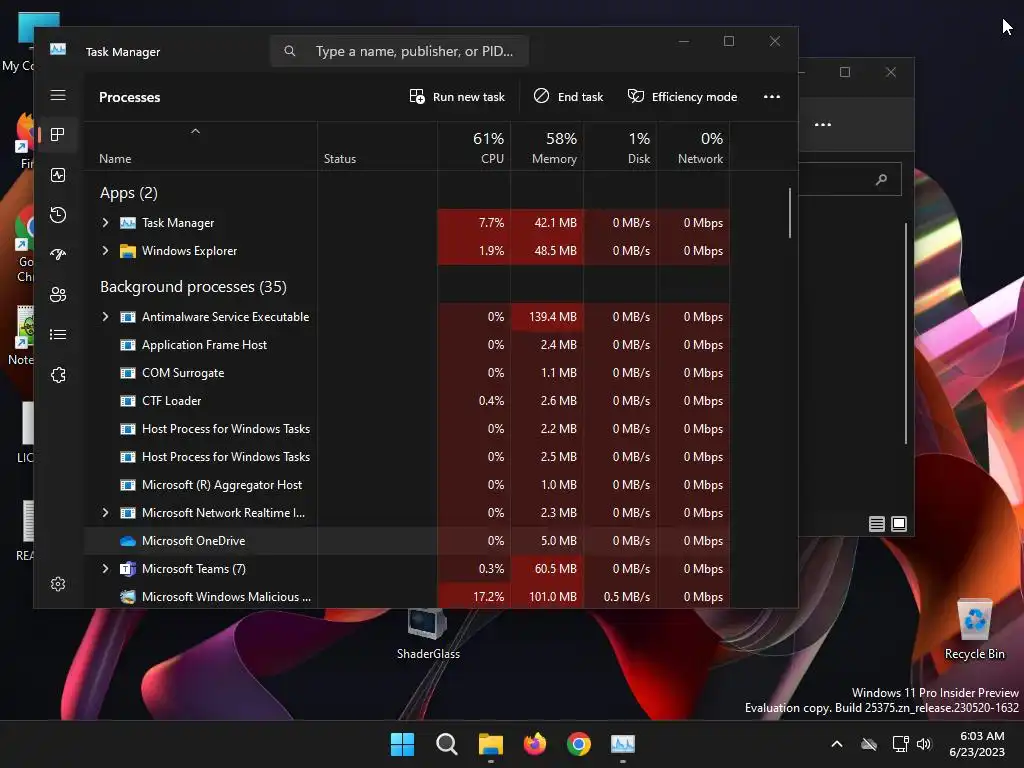Open the more options ellipsis in Task Manager
The image size is (1024, 768).
(772, 97)
